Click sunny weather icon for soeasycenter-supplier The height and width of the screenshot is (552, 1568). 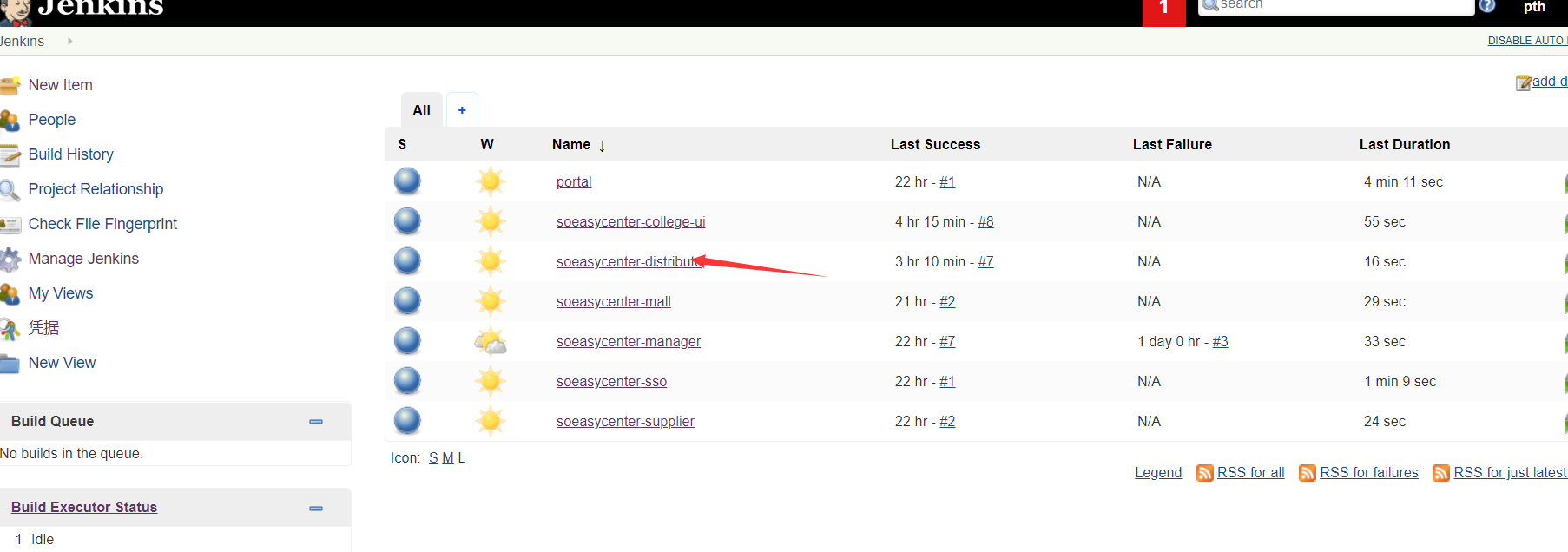[491, 421]
